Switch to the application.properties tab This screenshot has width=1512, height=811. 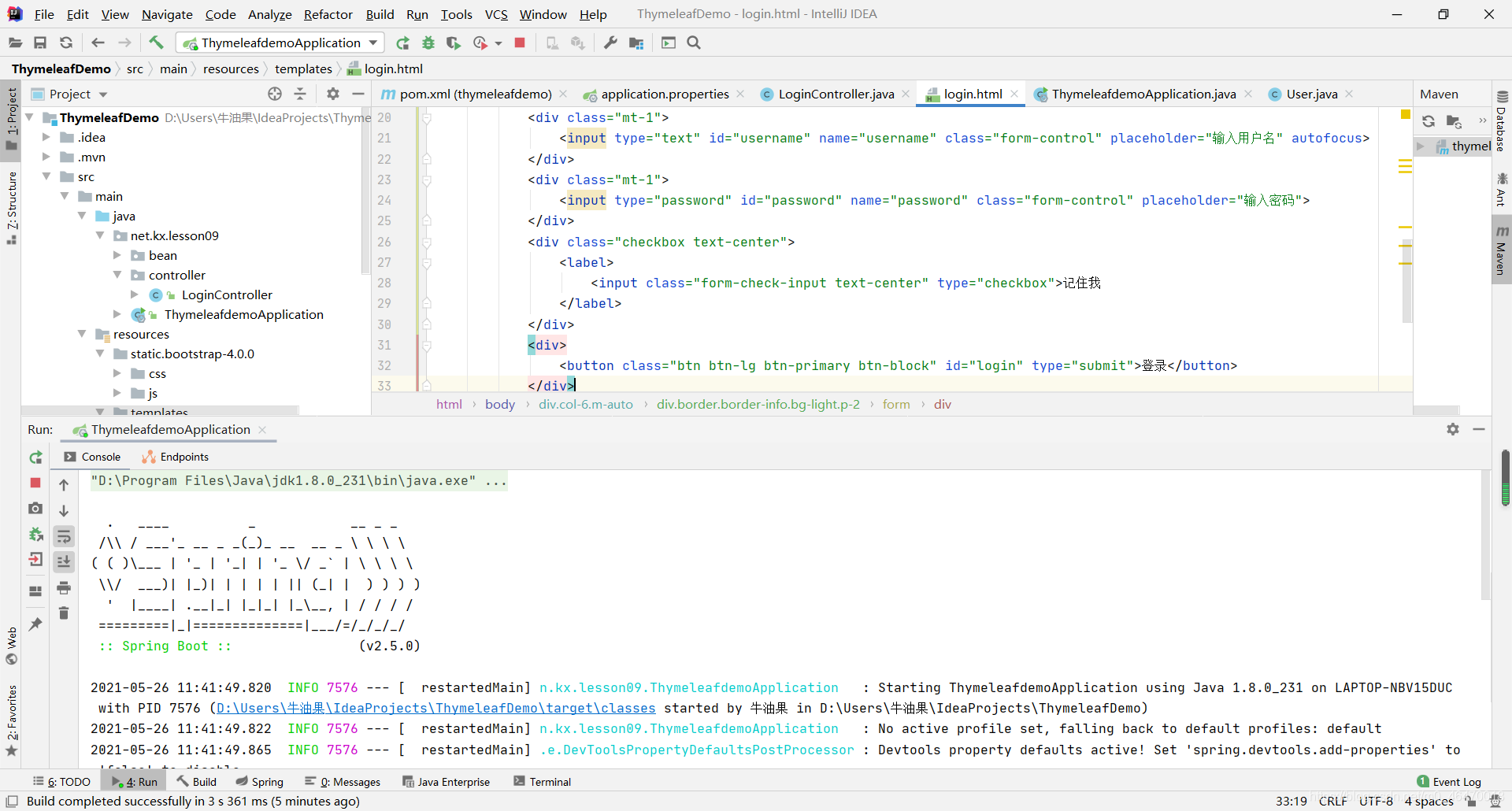[x=664, y=94]
